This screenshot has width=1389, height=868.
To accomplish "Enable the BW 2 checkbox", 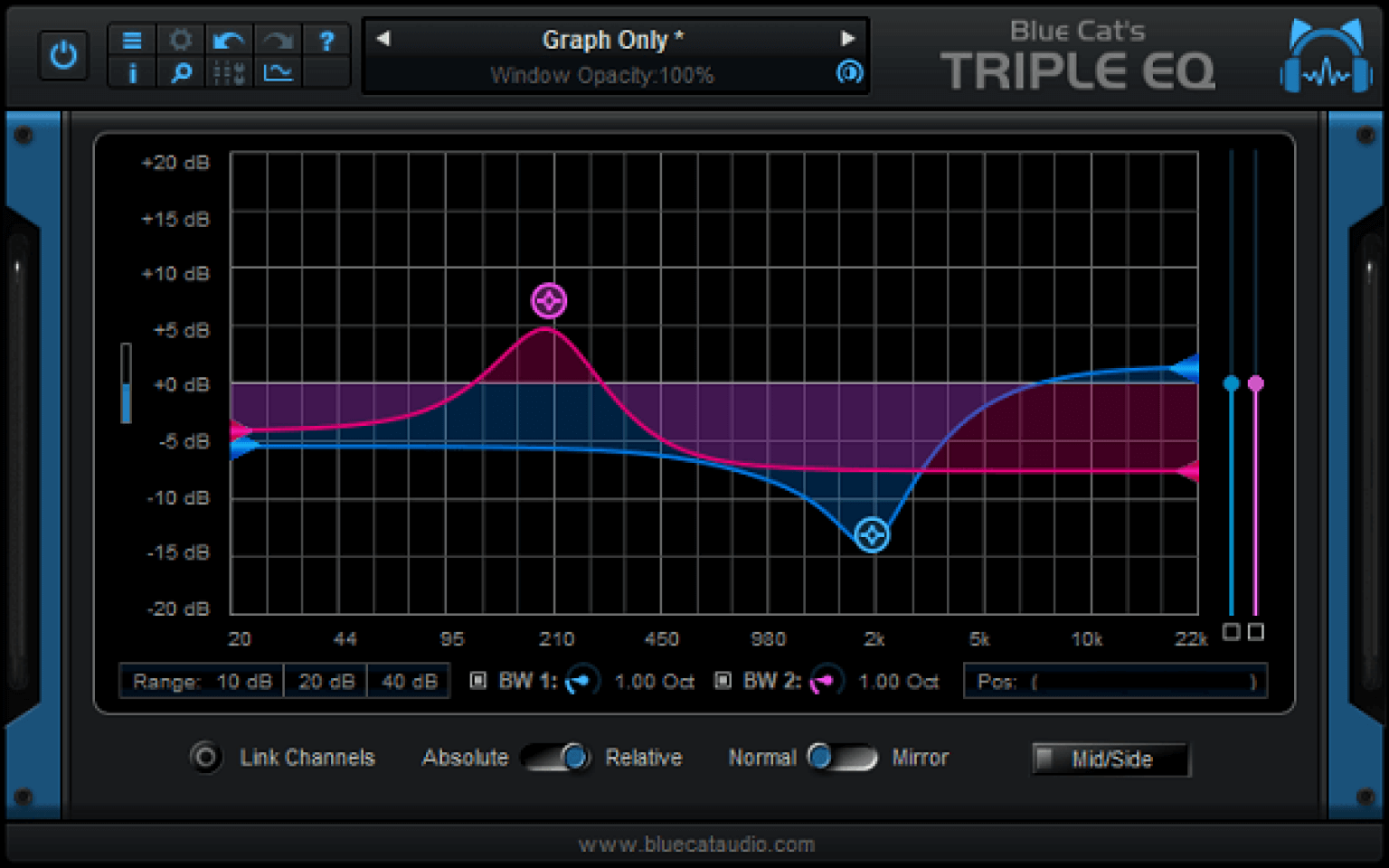I will [x=723, y=681].
